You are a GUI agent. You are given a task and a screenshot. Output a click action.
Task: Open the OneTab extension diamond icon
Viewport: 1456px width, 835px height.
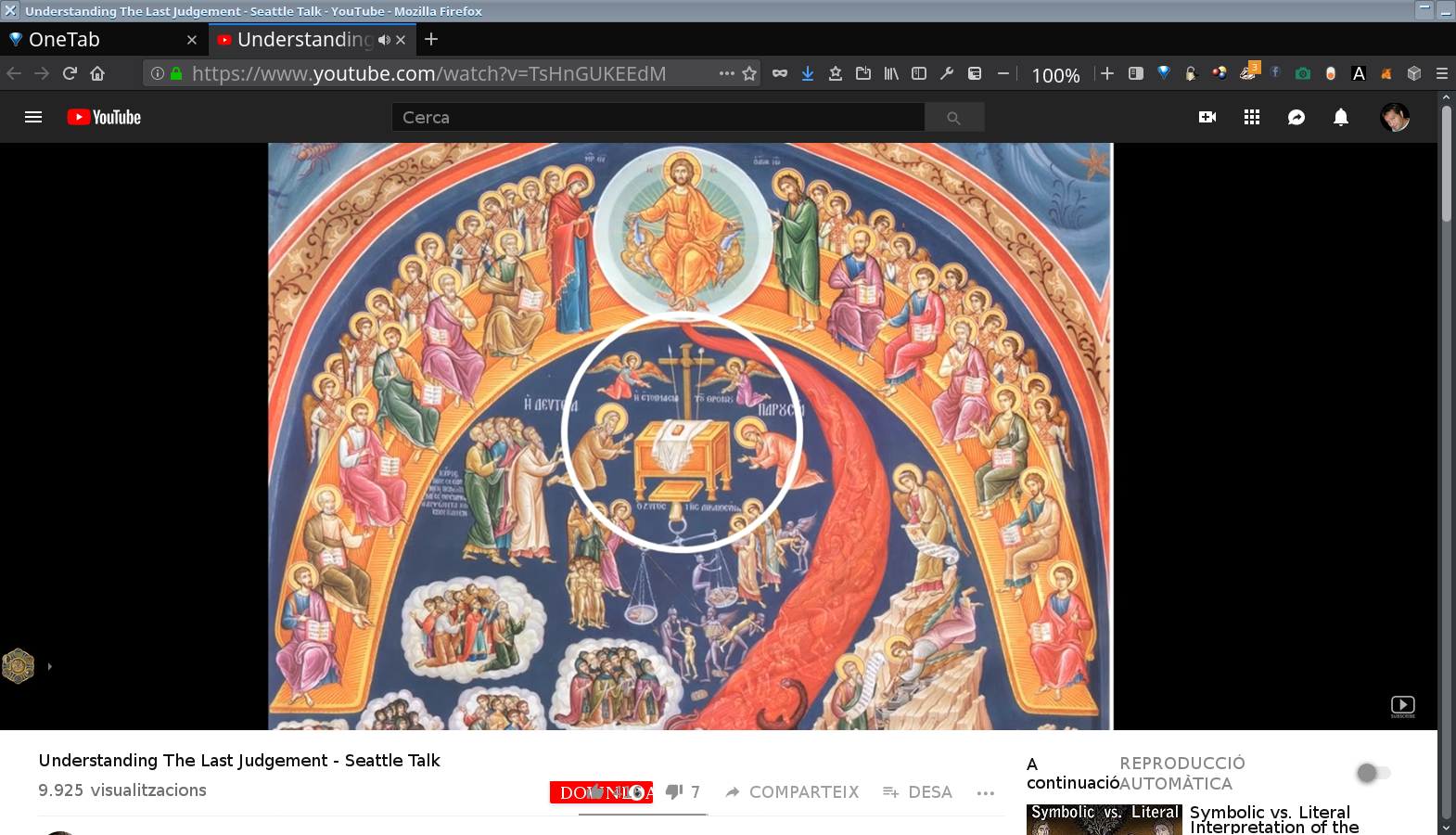[1164, 73]
